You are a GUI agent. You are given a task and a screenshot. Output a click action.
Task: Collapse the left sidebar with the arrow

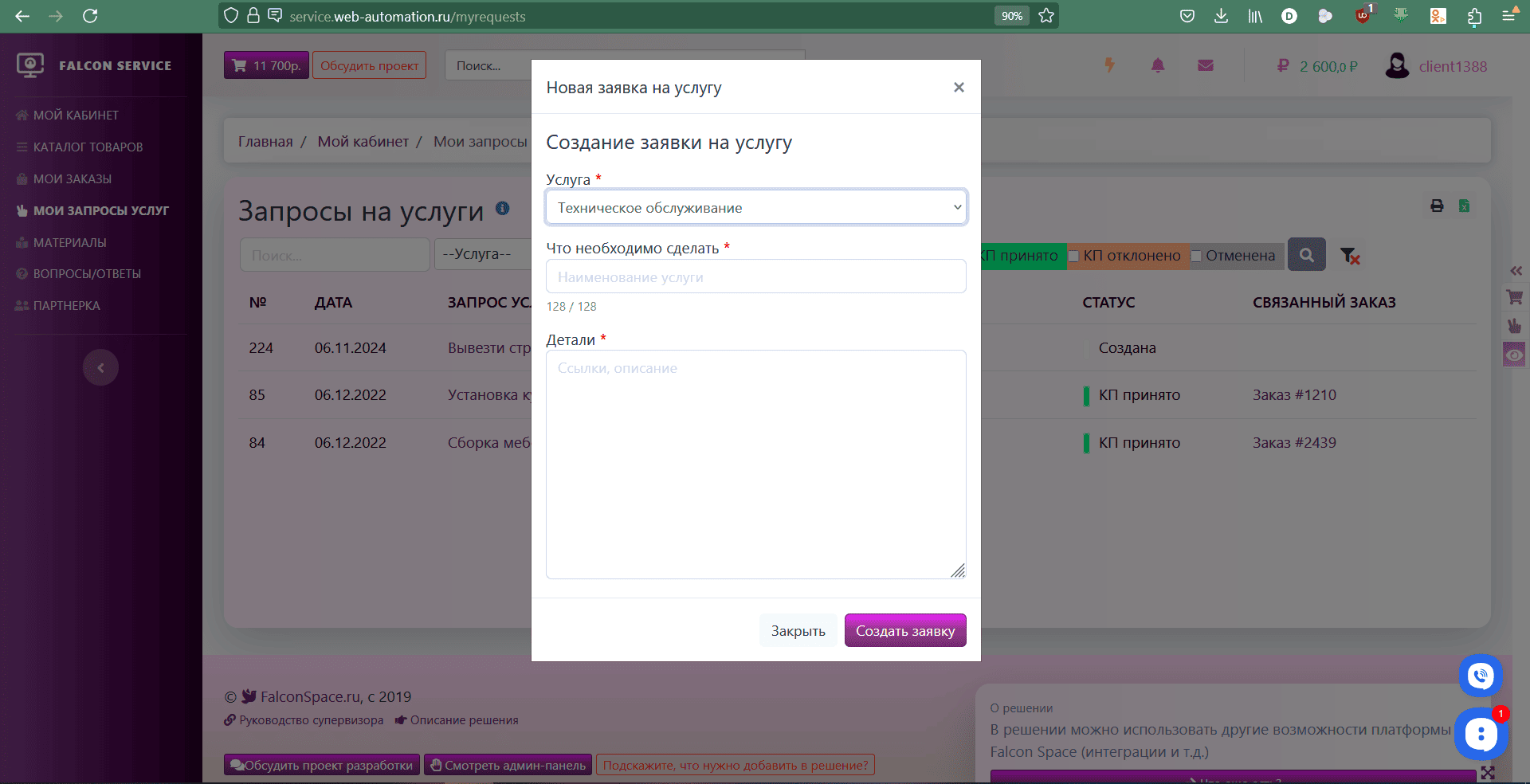[x=100, y=367]
